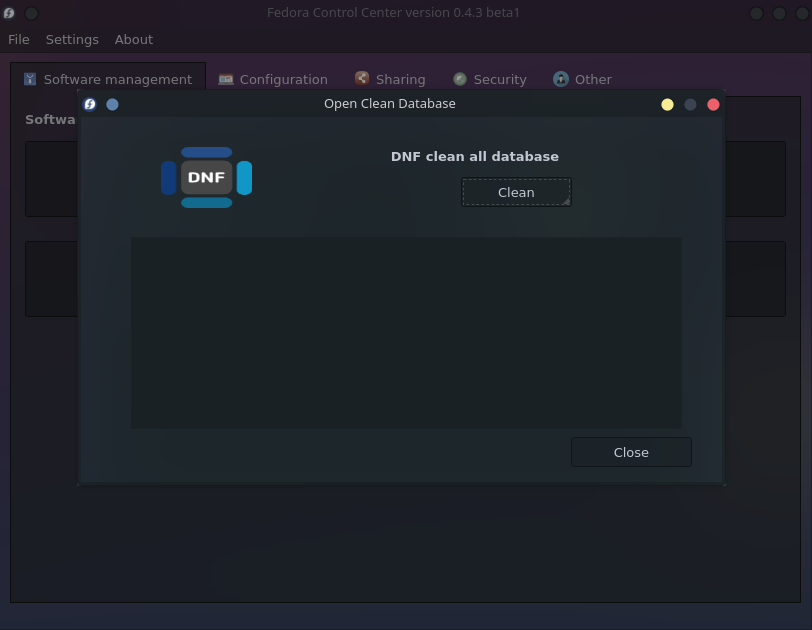
Task: Switch to the Configuration tab
Action: (x=273, y=79)
